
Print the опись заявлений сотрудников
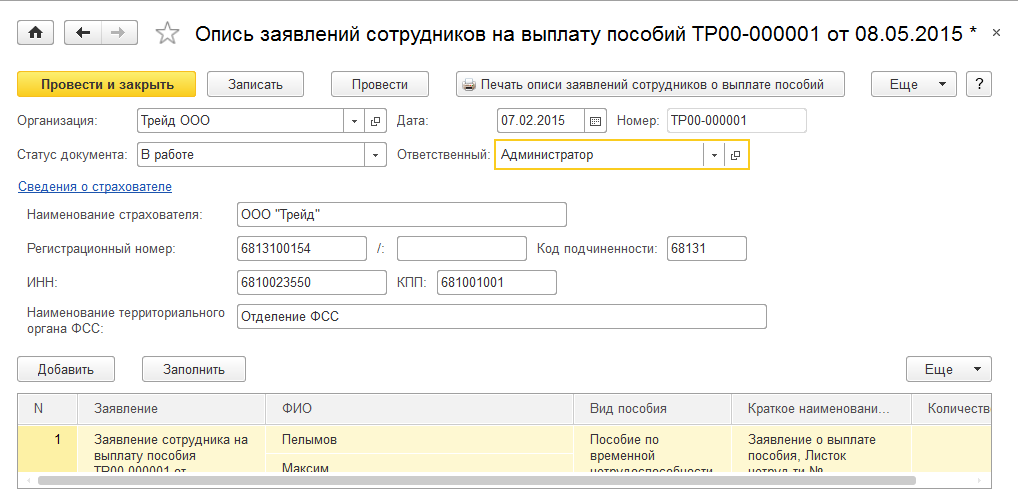coord(650,84)
